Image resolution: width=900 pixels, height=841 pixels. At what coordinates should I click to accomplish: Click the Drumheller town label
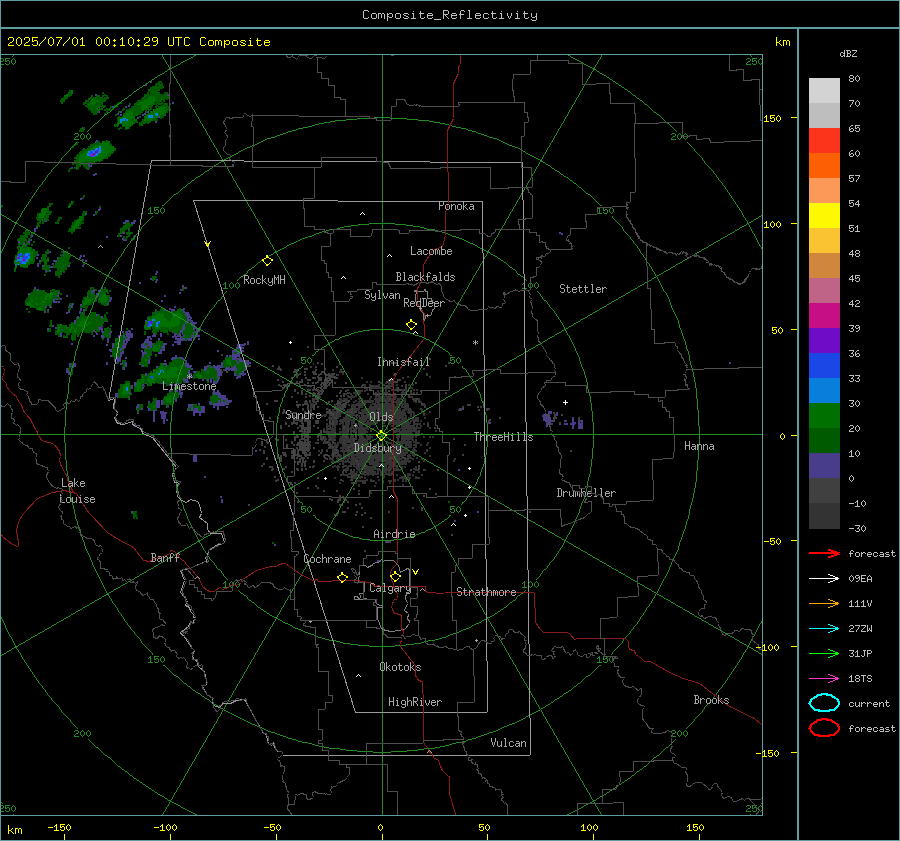(x=586, y=493)
